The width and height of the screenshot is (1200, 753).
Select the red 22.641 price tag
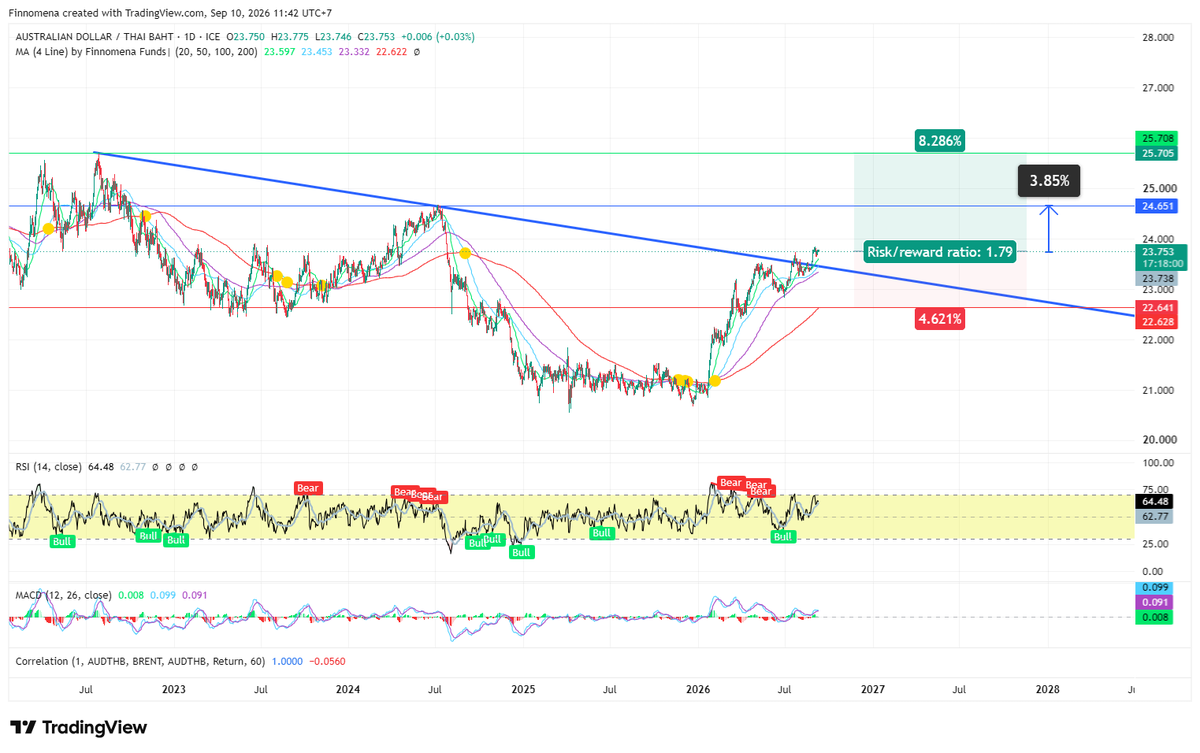(1156, 308)
